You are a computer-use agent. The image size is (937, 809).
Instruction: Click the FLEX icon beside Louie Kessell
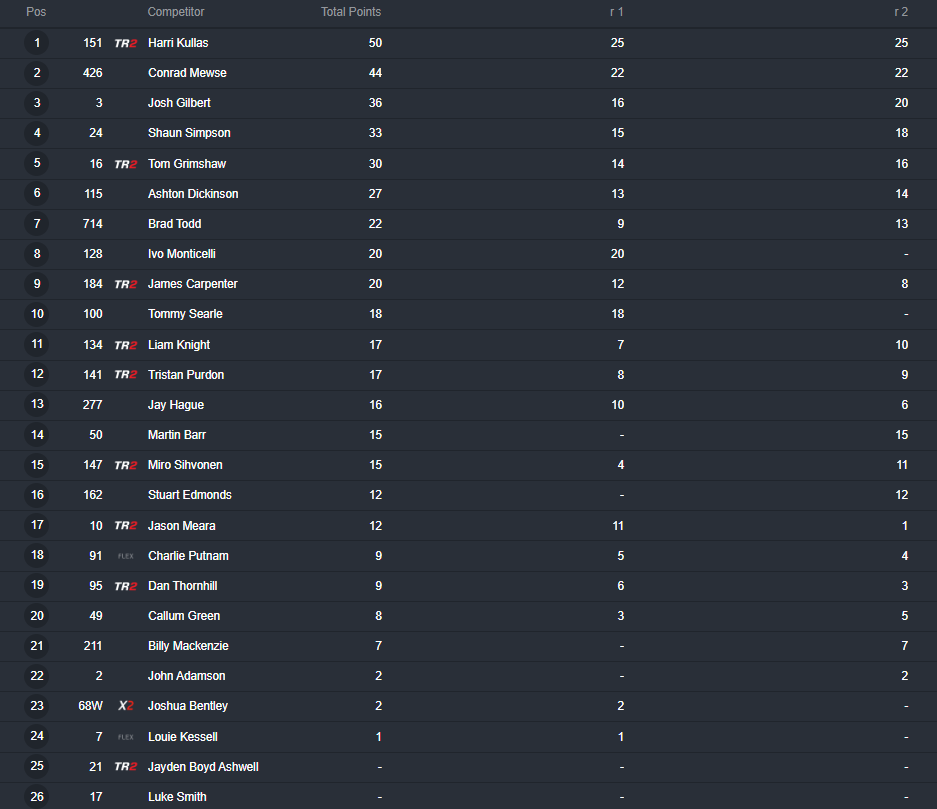pos(125,737)
